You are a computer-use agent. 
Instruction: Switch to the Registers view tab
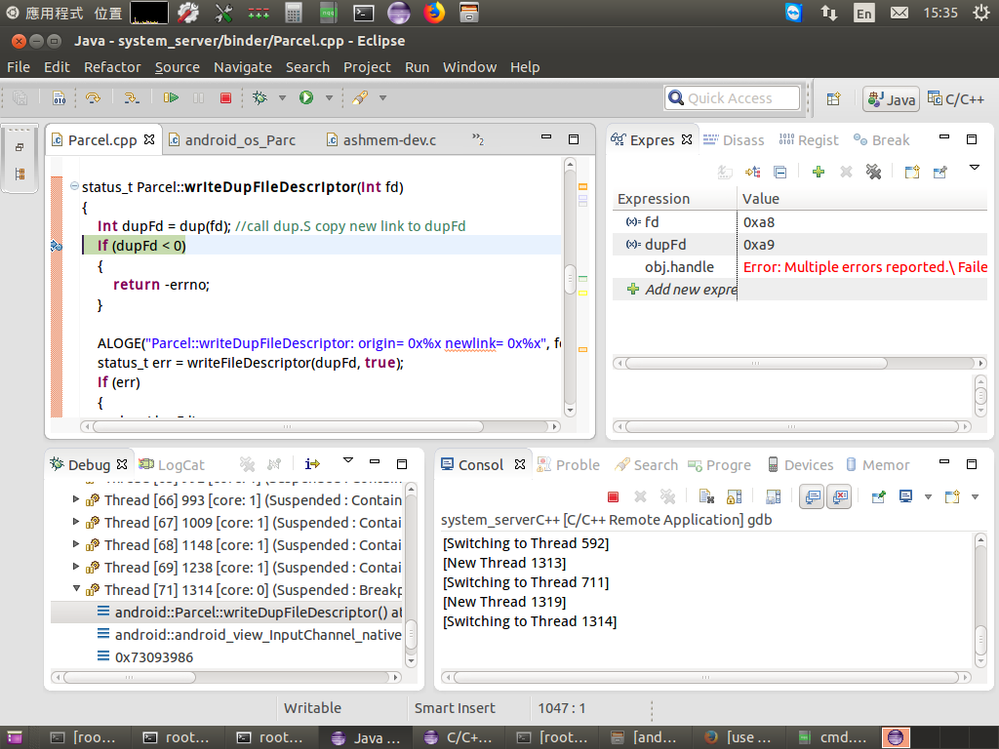pyautogui.click(x=808, y=140)
